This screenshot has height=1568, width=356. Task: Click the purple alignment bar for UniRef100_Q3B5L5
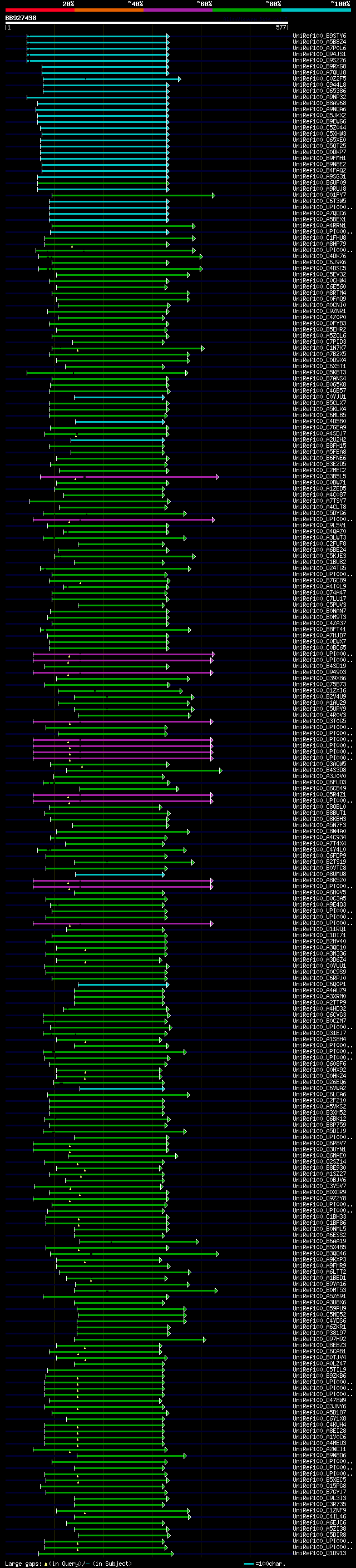coord(129,477)
